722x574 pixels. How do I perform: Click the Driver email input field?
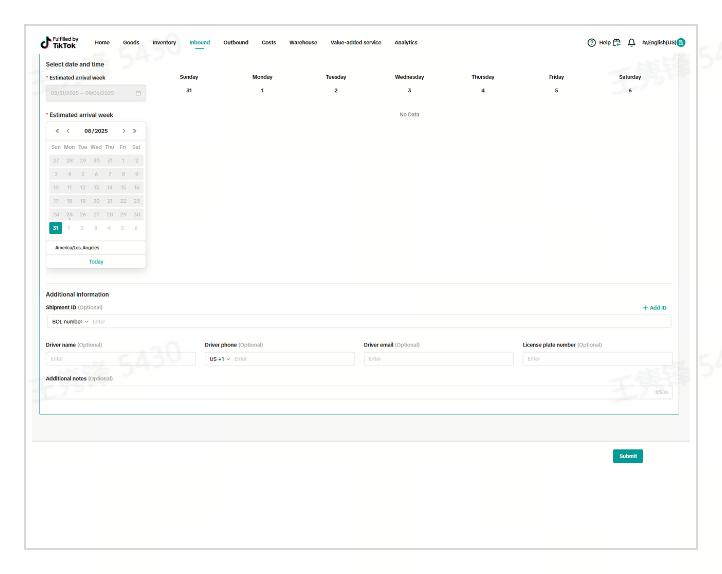[x=438, y=359]
